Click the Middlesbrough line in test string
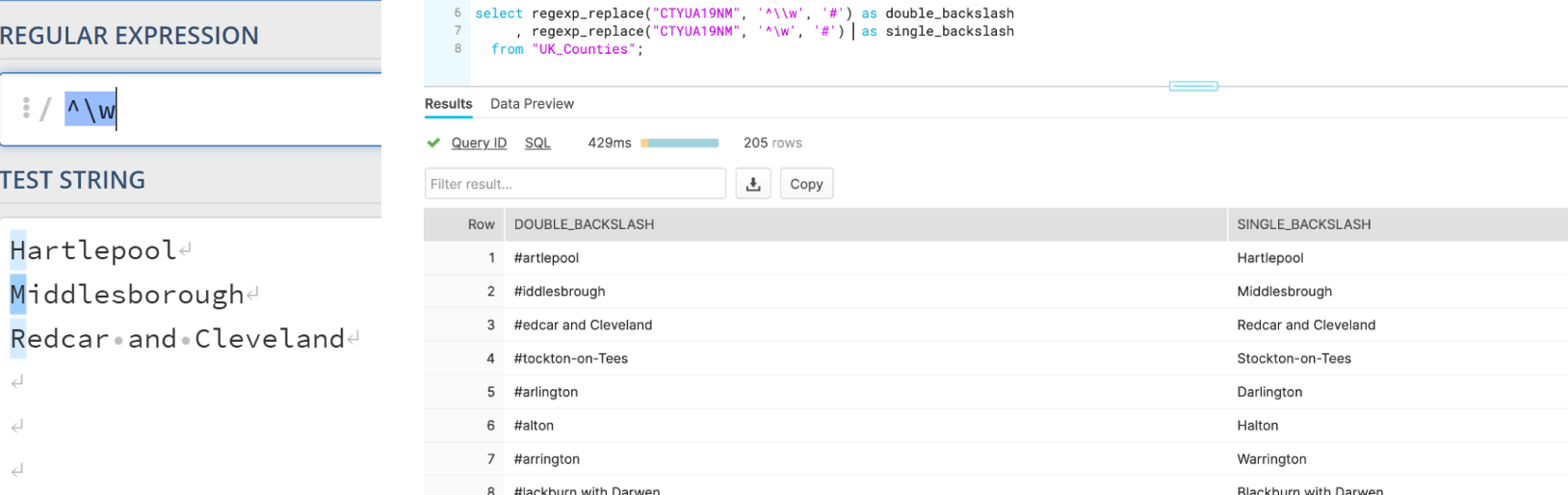 coord(127,295)
